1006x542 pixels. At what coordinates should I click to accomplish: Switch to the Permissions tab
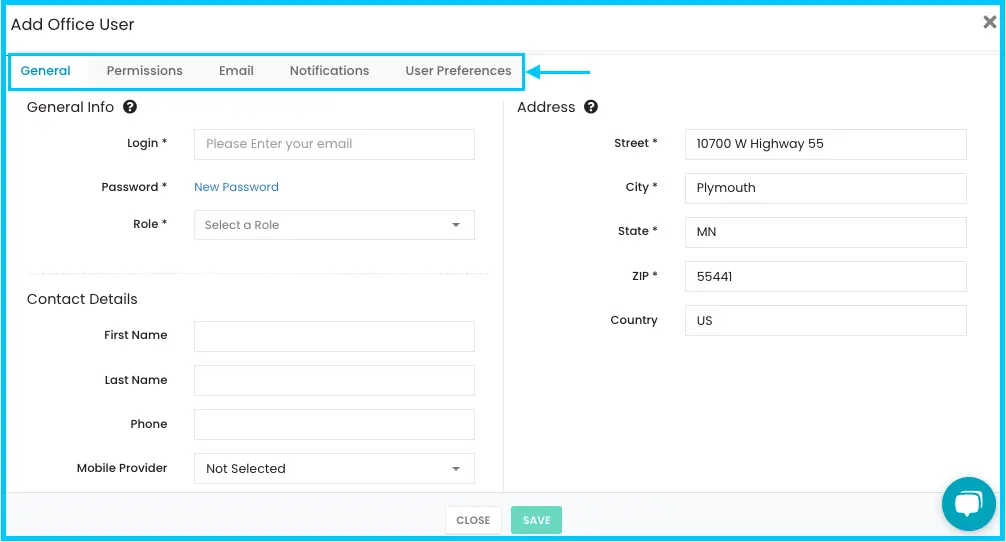coord(144,71)
